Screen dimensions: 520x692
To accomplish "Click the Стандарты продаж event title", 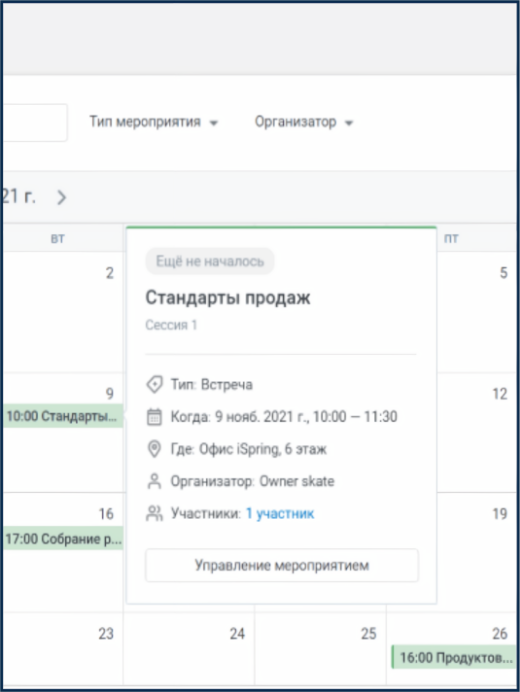I will 228,298.
